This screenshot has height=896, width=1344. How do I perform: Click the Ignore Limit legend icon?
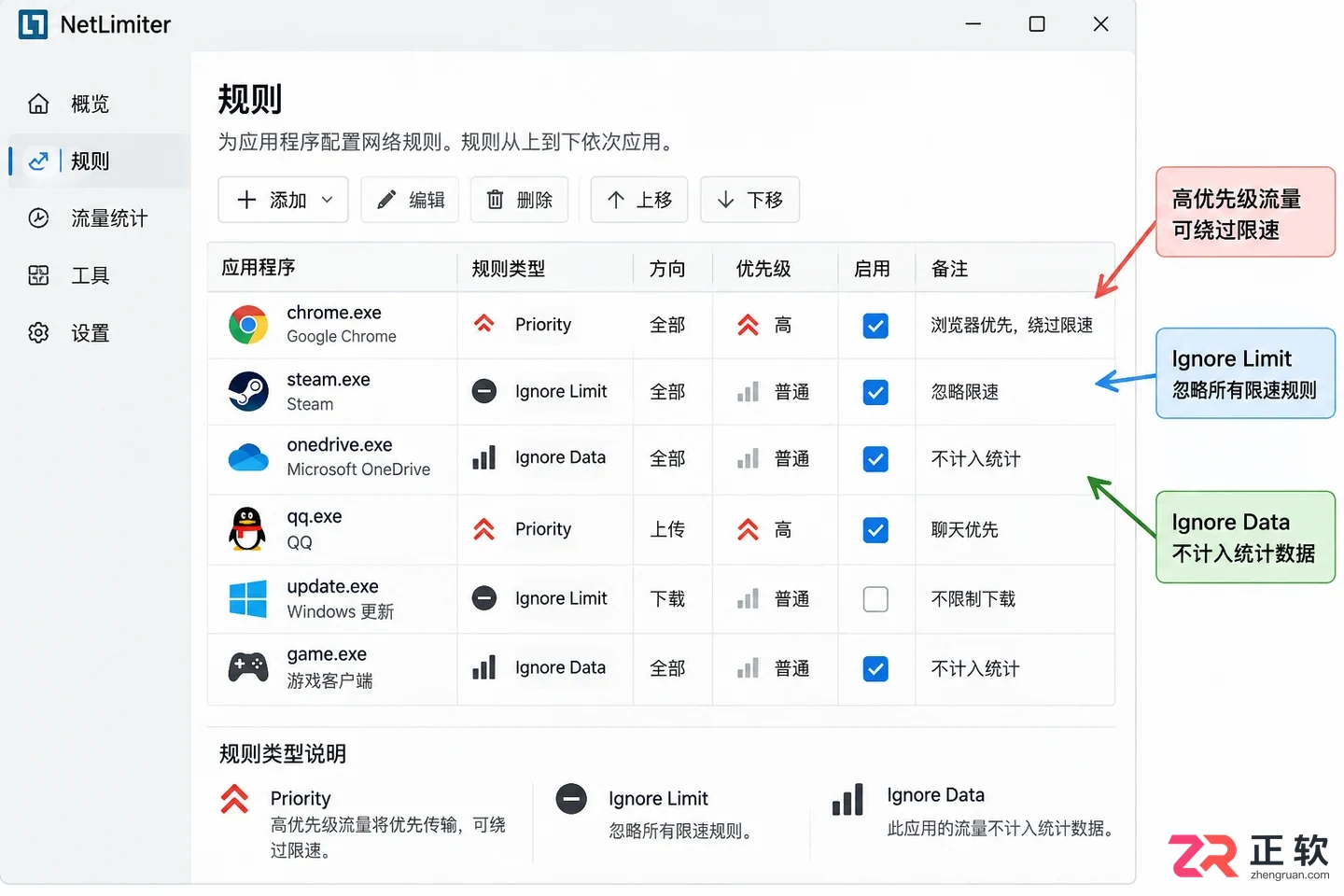coord(571,799)
